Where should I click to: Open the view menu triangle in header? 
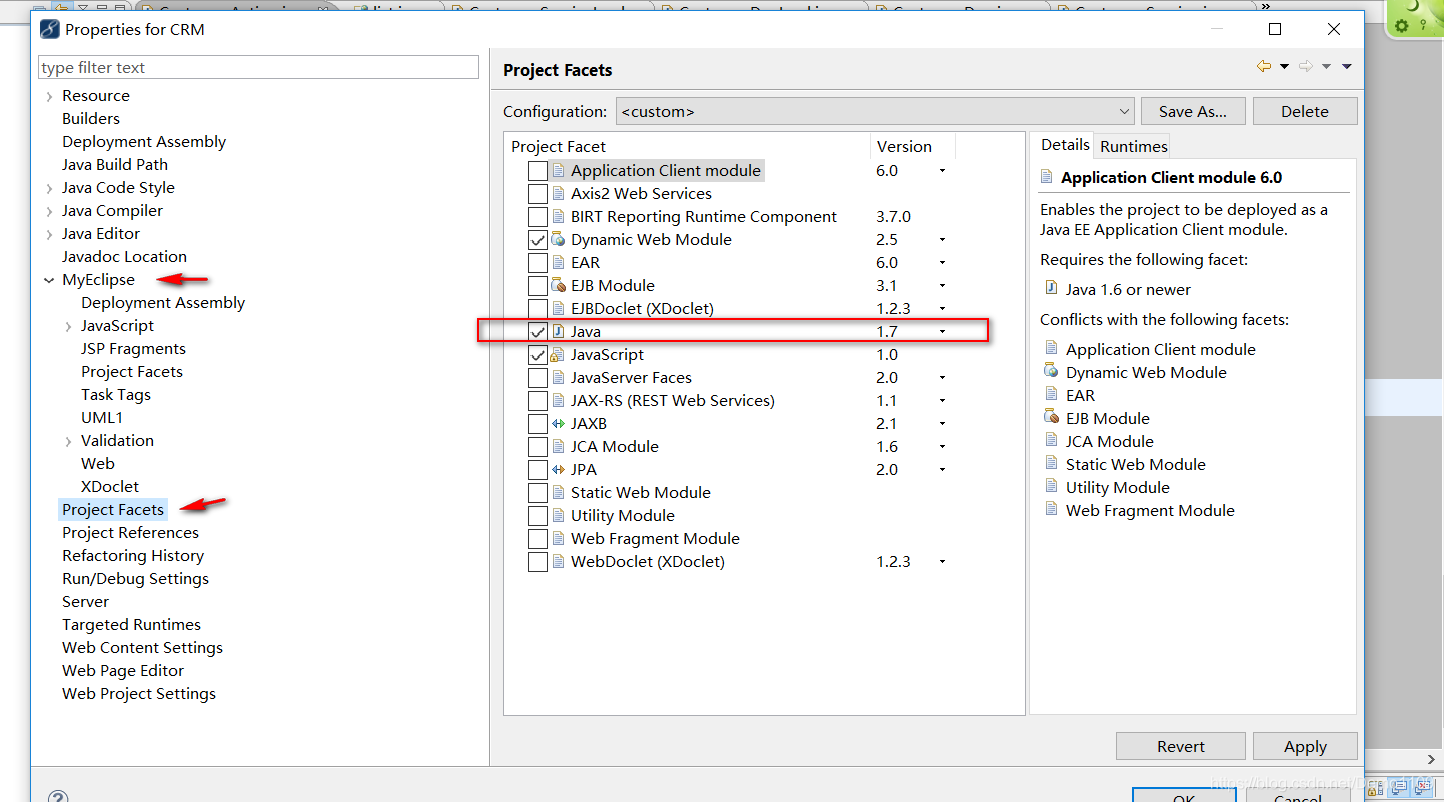coord(1347,66)
